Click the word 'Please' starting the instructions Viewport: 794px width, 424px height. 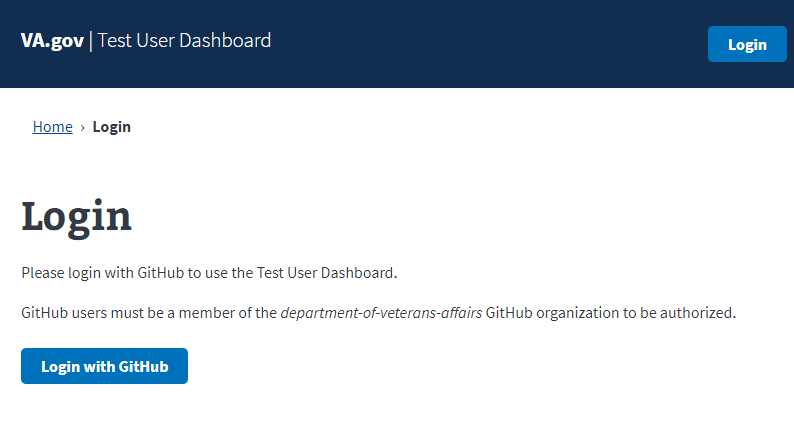pos(42,272)
